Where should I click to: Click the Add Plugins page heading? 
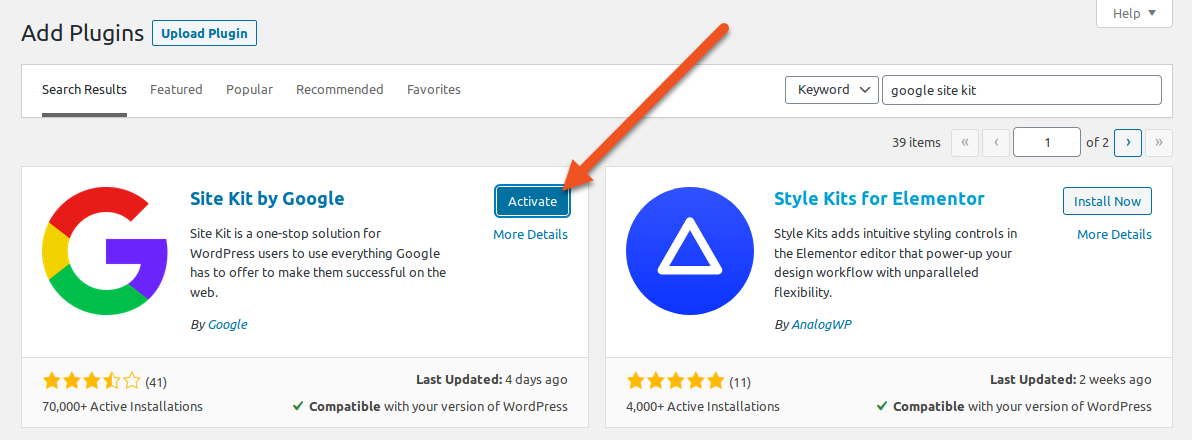[x=82, y=33]
